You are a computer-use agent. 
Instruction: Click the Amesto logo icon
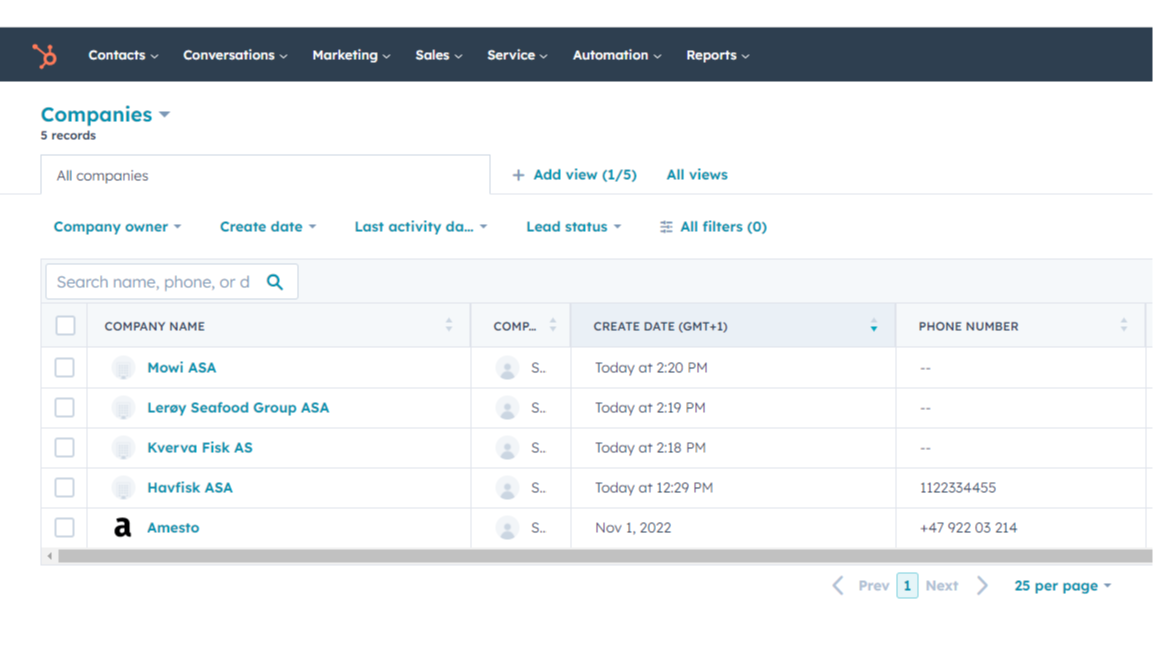[123, 527]
